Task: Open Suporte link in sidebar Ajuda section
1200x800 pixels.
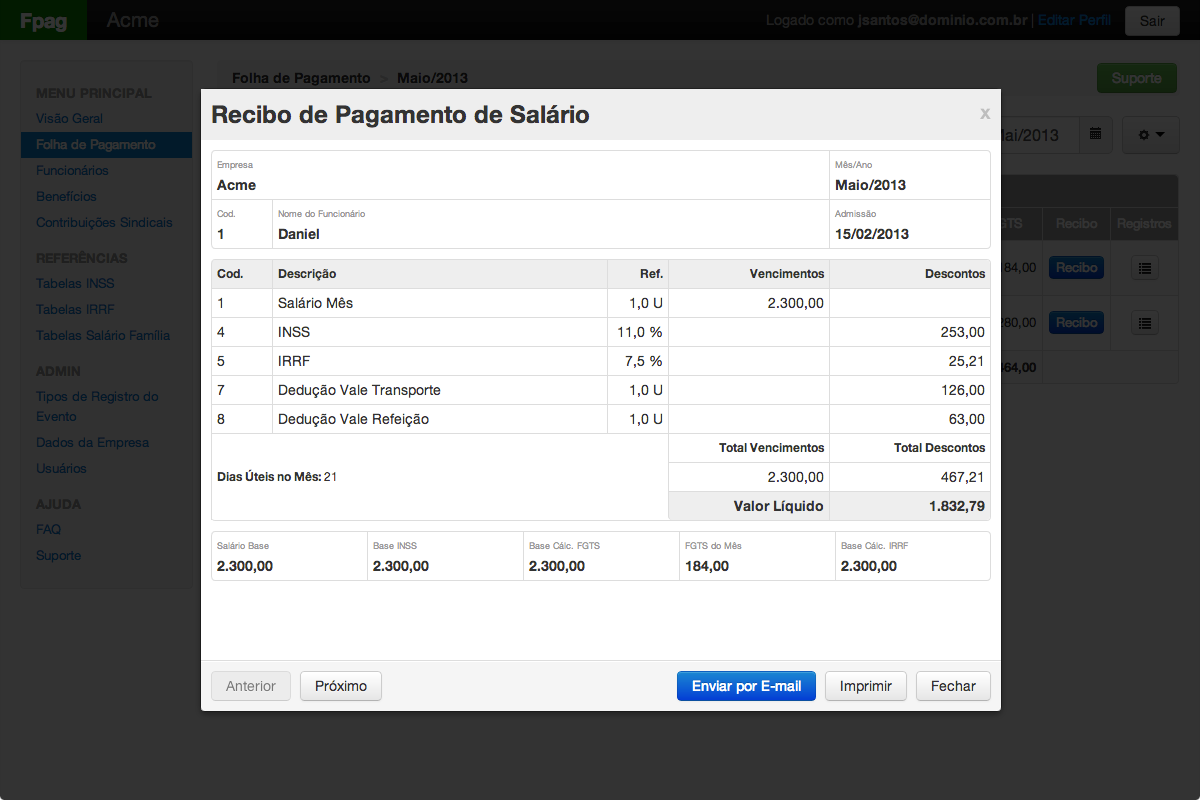Action: (58, 555)
